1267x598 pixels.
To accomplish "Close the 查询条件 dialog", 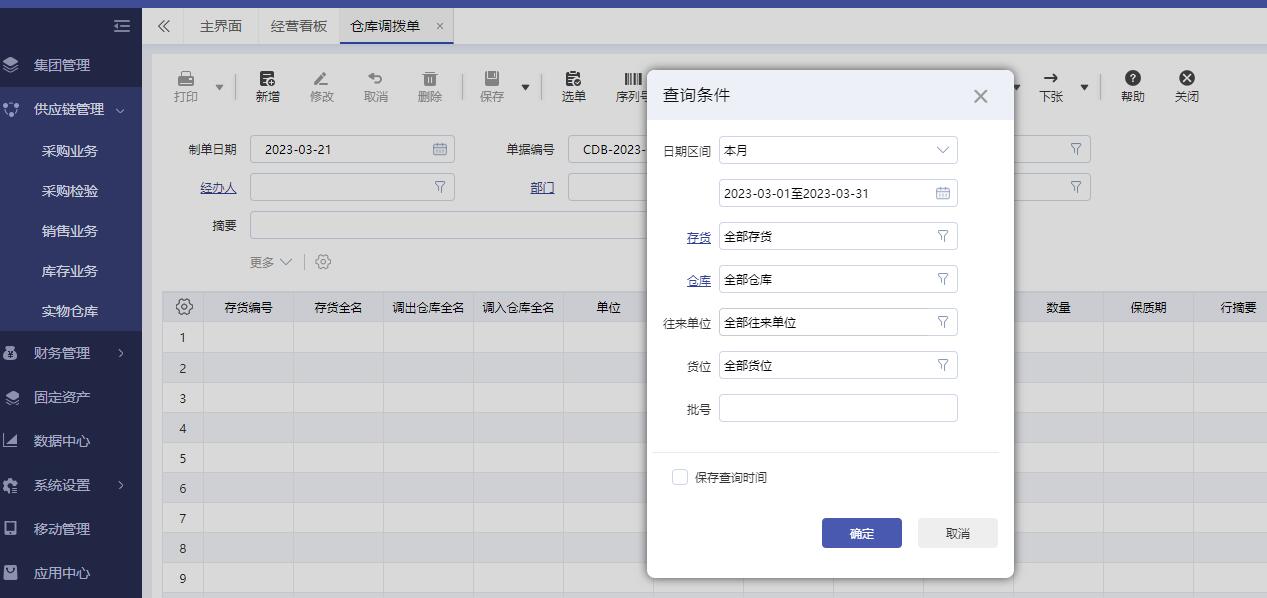I will pyautogui.click(x=980, y=96).
